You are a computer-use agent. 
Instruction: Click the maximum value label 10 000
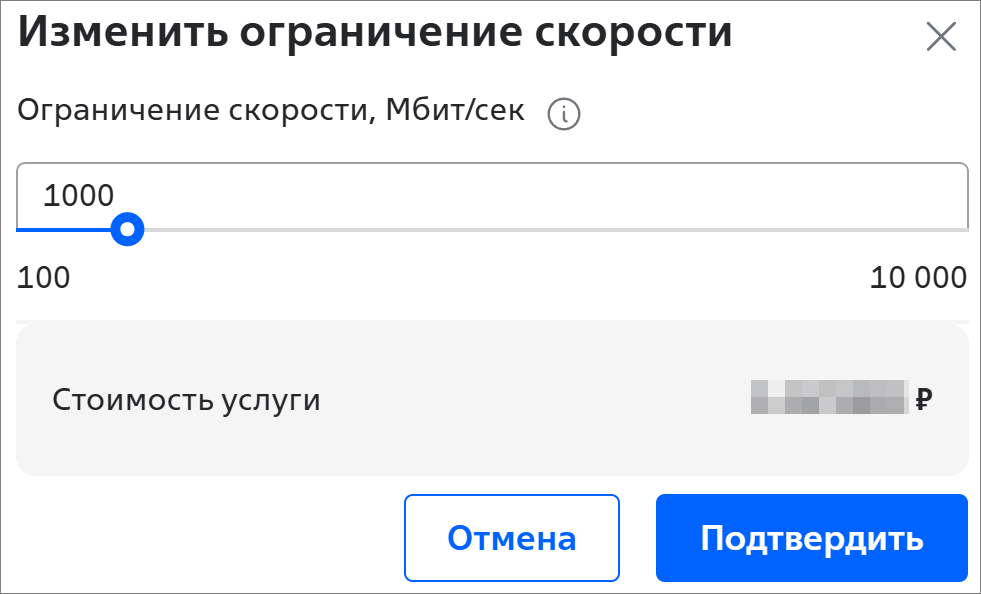[918, 277]
